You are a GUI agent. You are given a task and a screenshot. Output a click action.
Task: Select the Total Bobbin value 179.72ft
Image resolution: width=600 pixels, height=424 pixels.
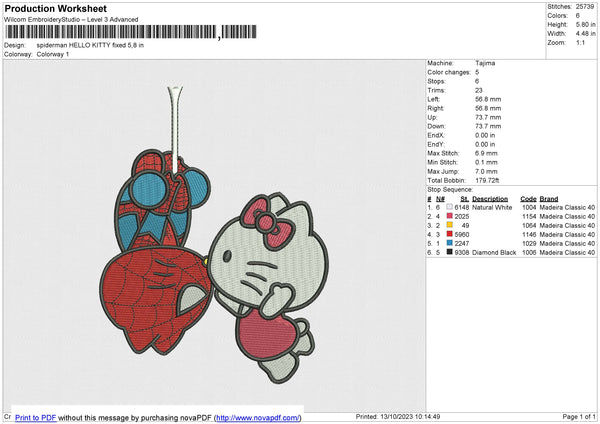487,180
